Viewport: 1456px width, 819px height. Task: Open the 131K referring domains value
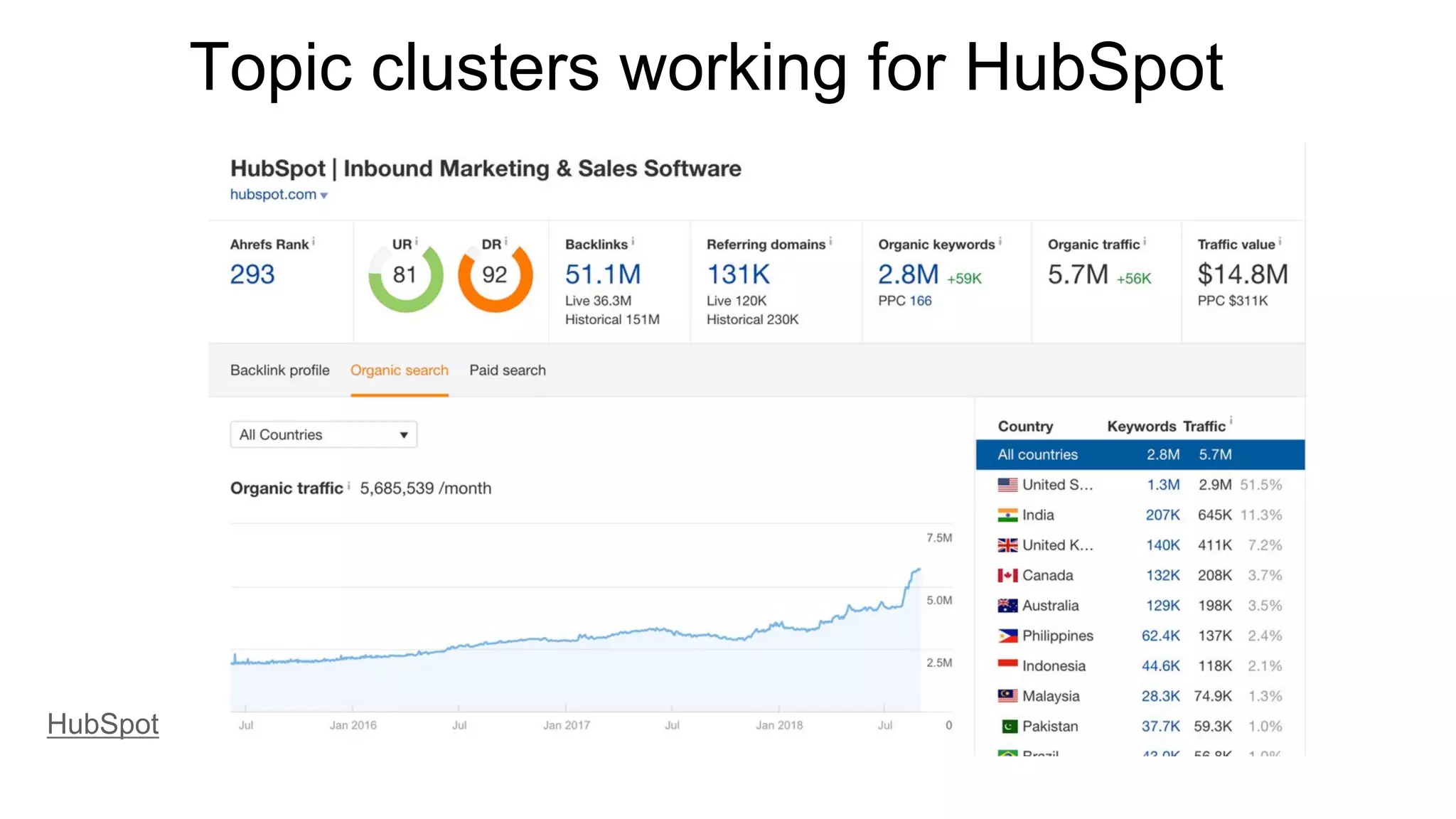pos(738,274)
